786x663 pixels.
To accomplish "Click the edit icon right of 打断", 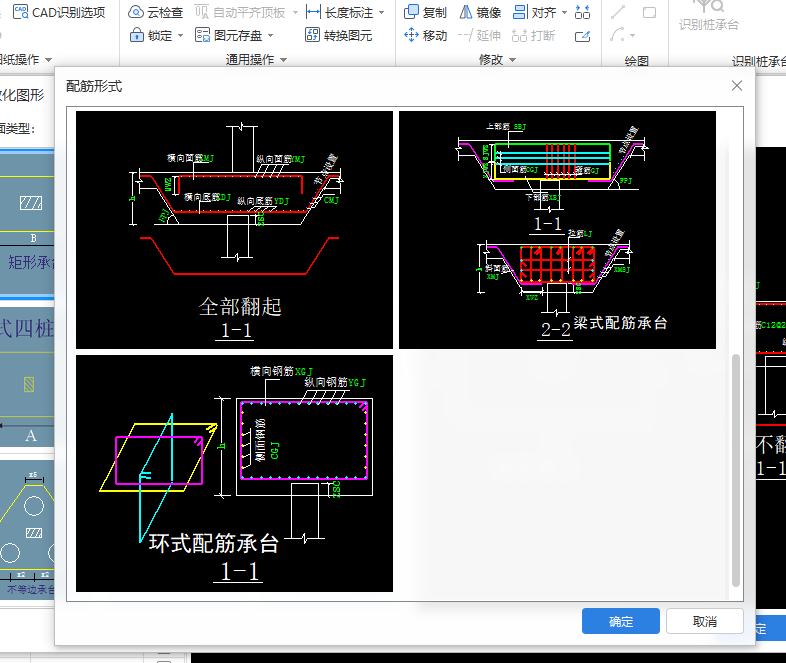I will pyautogui.click(x=582, y=35).
